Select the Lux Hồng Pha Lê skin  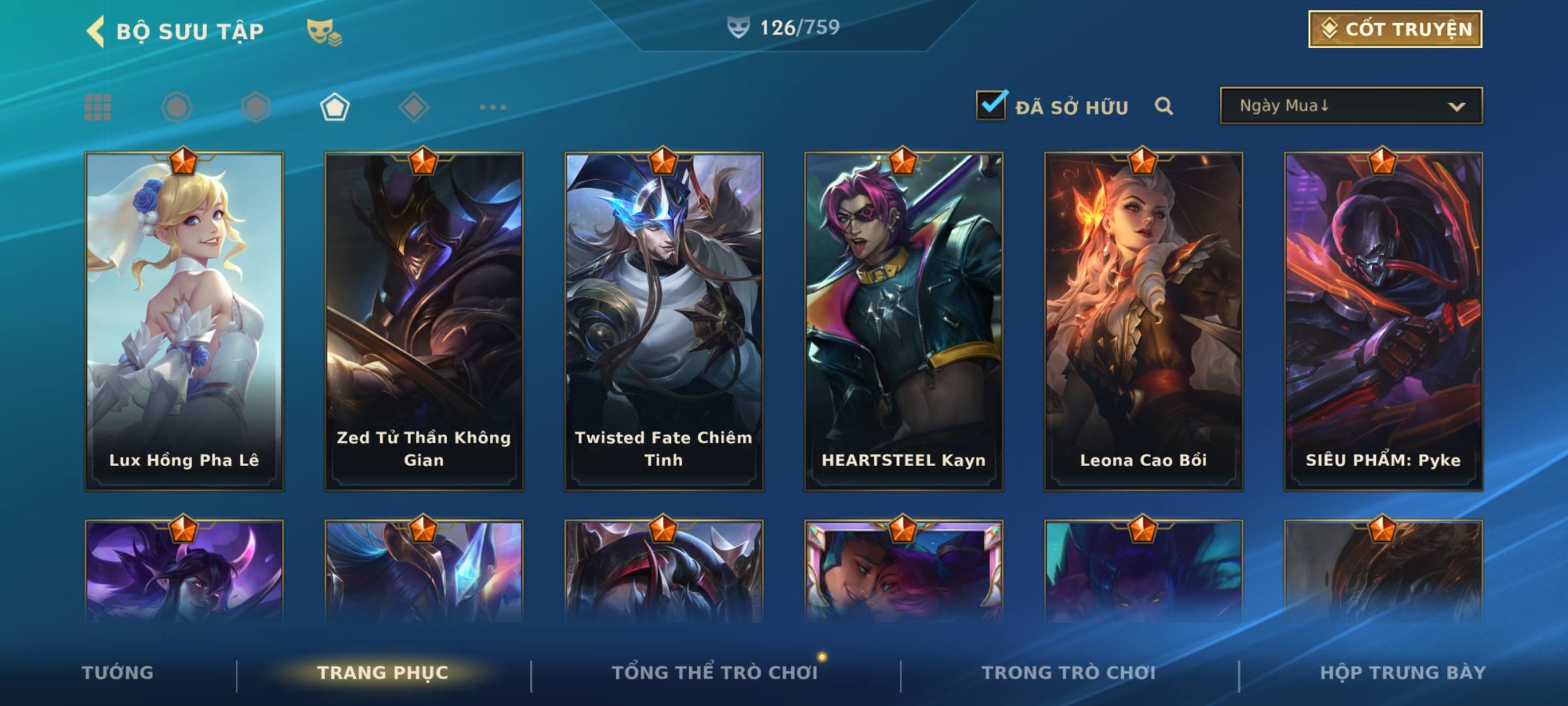(x=184, y=322)
